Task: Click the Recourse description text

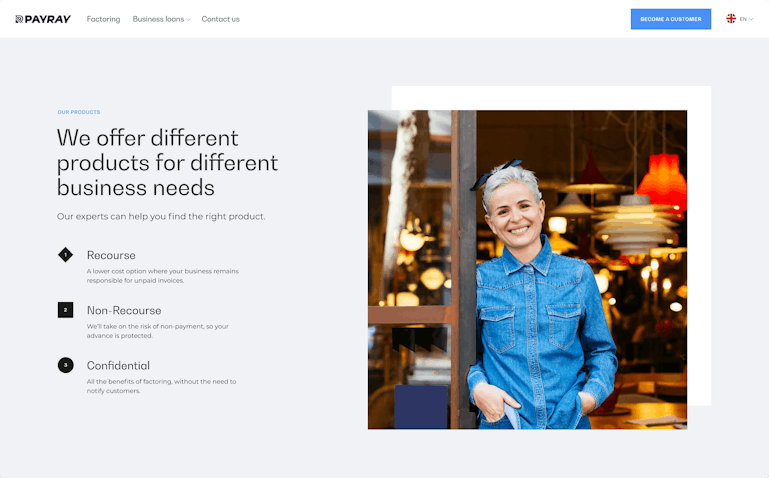Action: click(163, 276)
